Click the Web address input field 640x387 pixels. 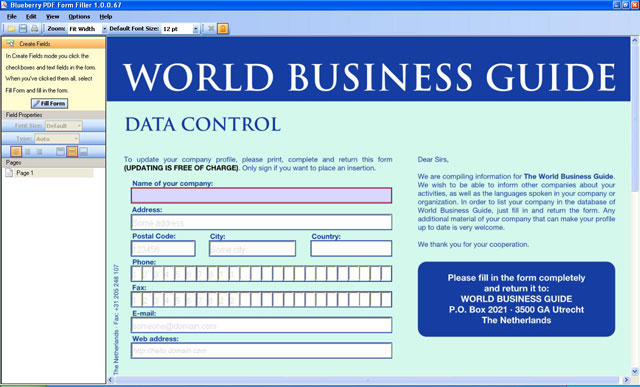pos(261,351)
